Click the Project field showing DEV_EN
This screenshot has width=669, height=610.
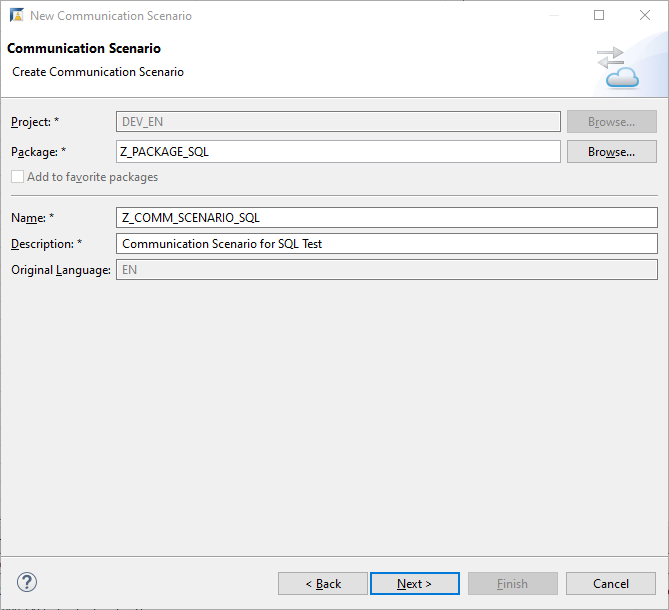pos(338,122)
